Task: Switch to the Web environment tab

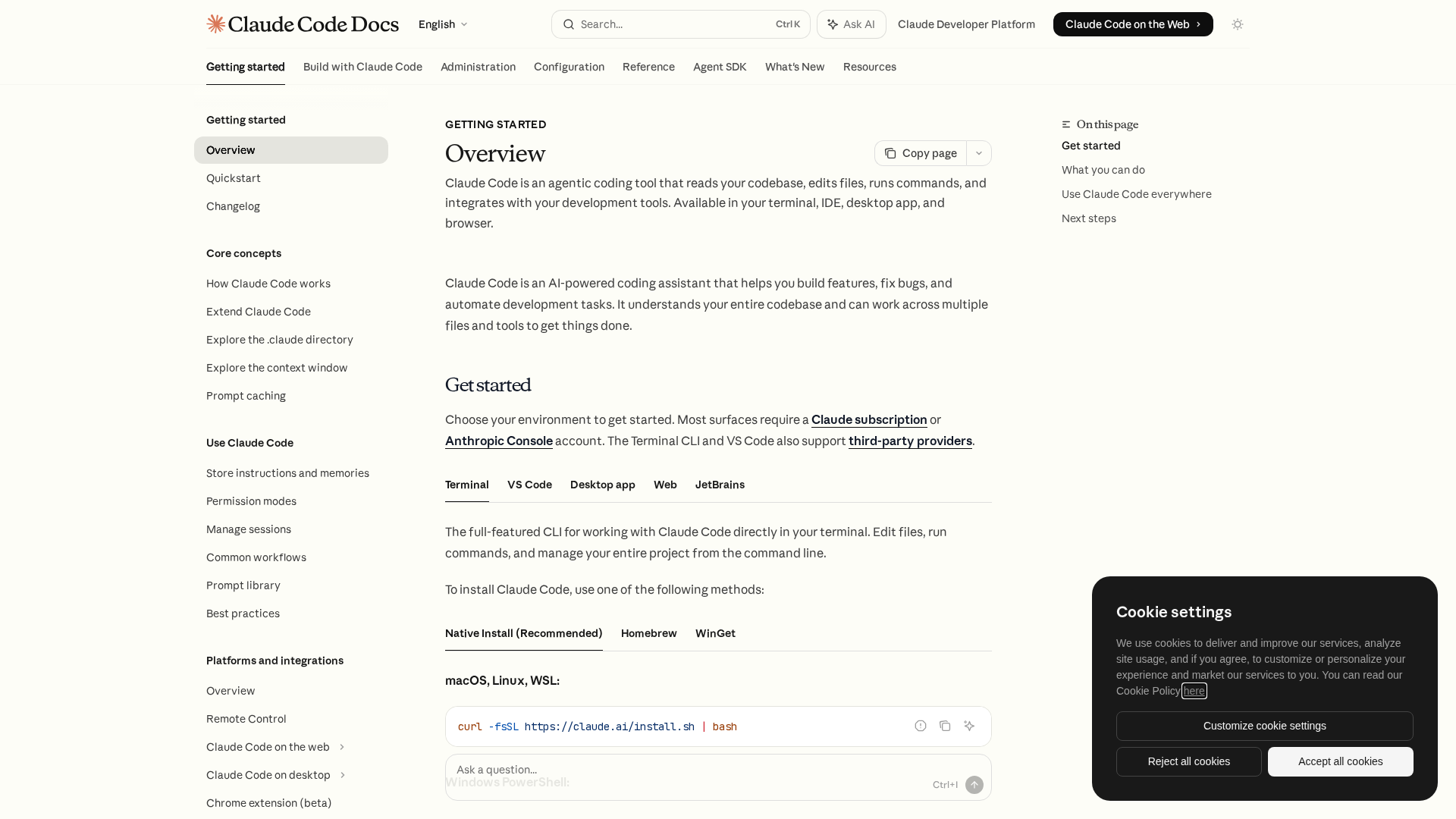Action: click(x=665, y=485)
